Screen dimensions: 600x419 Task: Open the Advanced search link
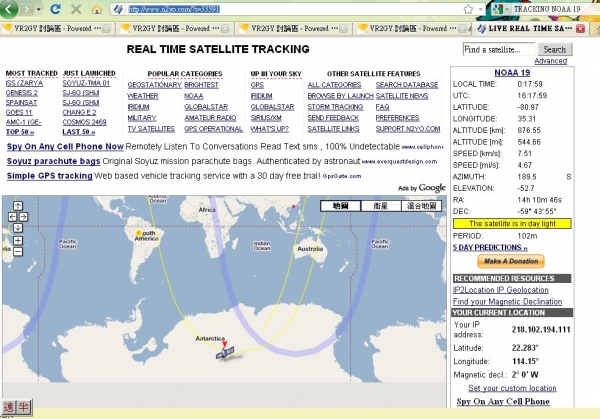coord(550,61)
